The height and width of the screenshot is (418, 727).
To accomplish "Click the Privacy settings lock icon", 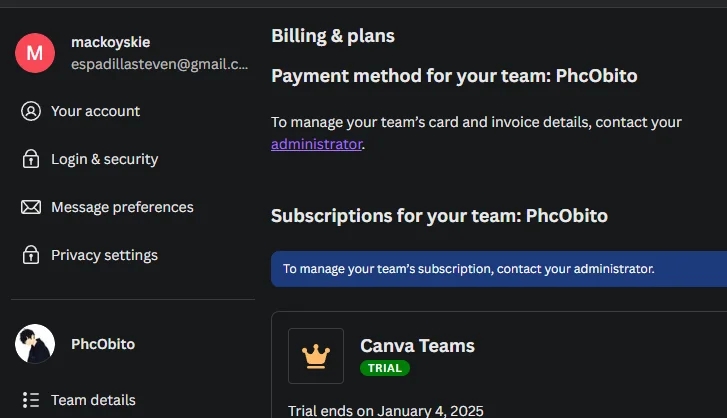I will (x=31, y=255).
